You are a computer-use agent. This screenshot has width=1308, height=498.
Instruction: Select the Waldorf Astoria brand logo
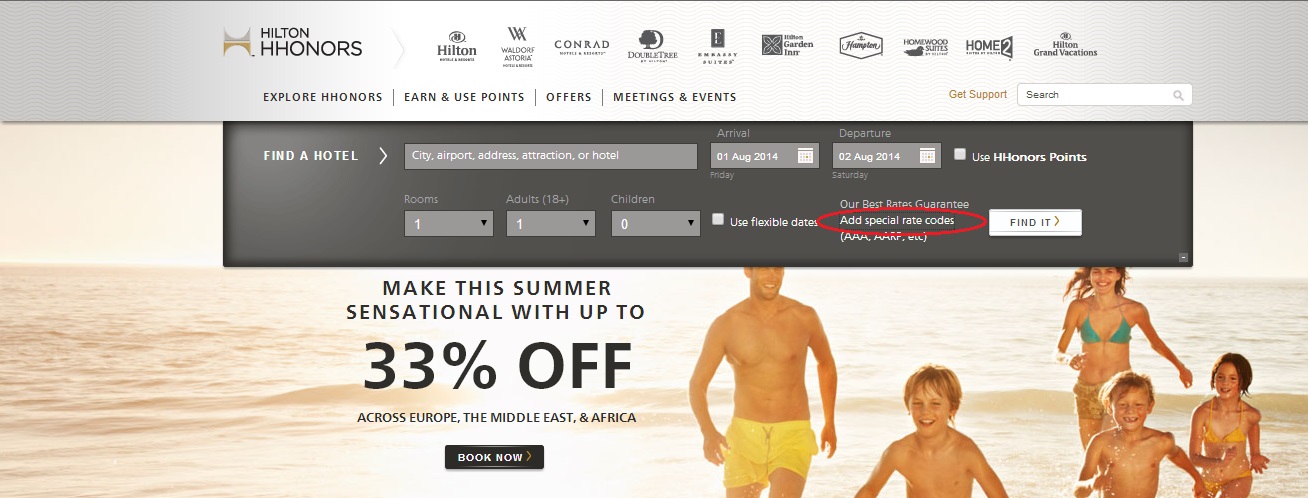pyautogui.click(x=519, y=46)
